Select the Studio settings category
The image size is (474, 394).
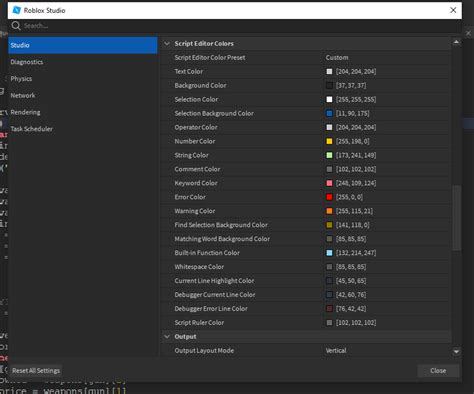click(x=83, y=45)
